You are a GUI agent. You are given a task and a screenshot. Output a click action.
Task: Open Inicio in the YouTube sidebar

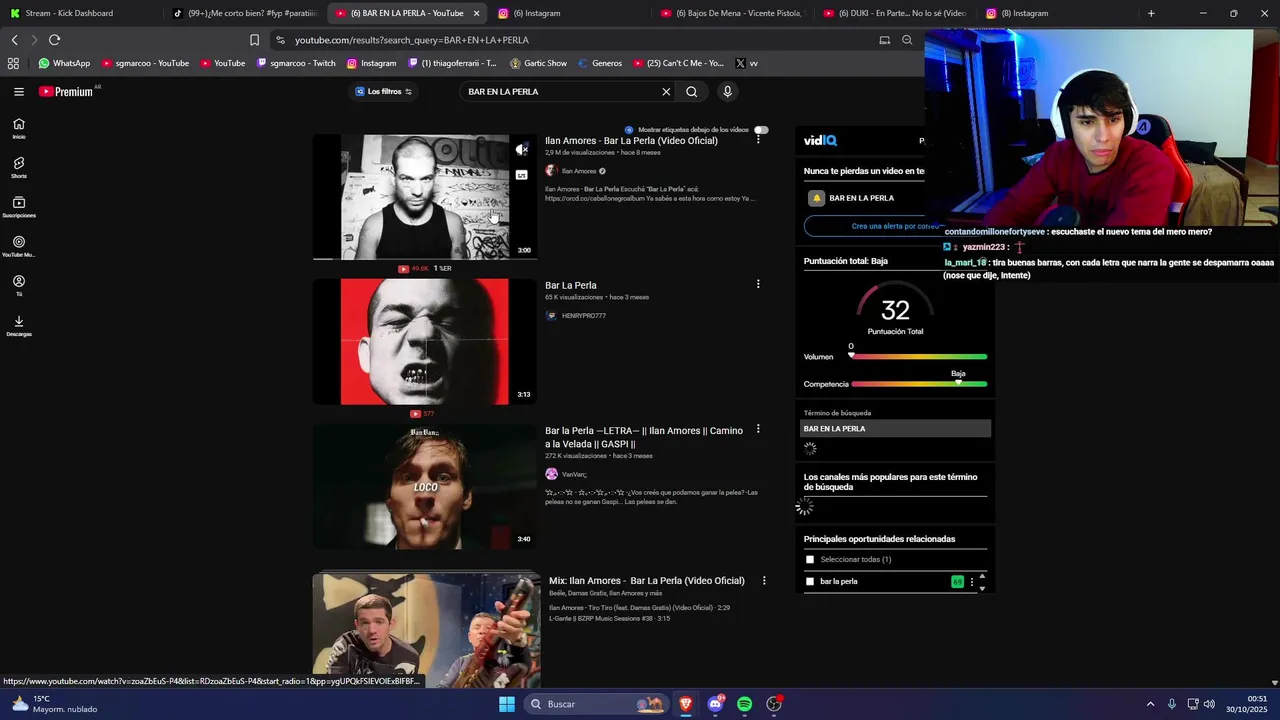click(x=19, y=128)
